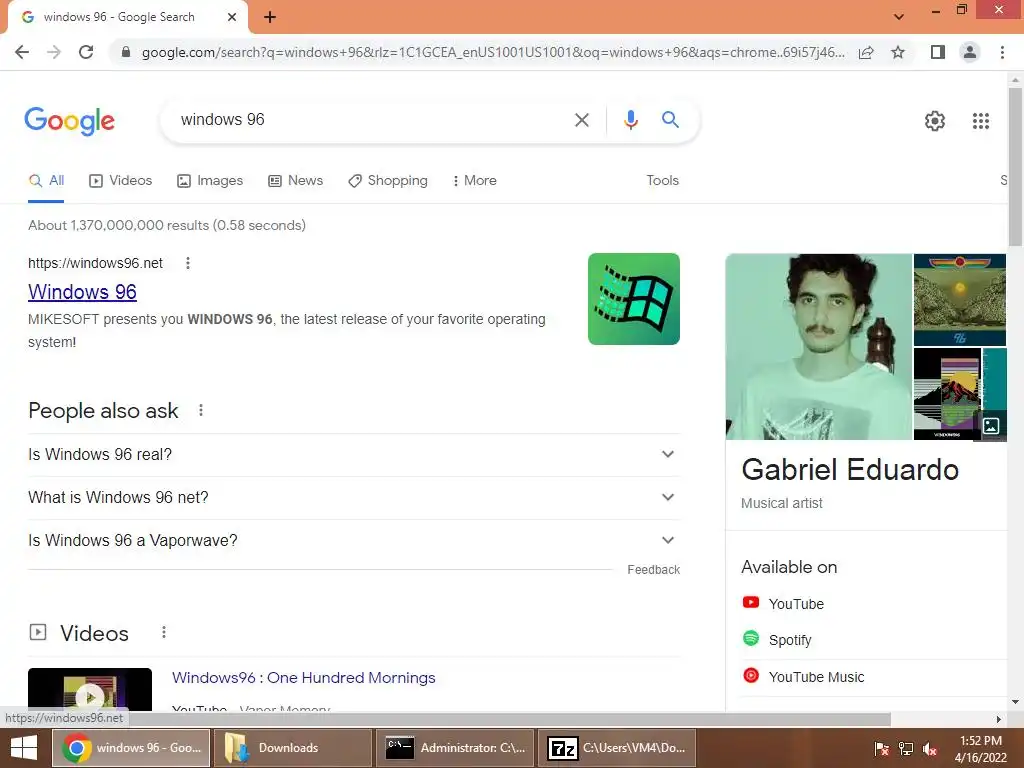This screenshot has width=1024, height=768.
Task: Bookmark this tab with the star icon
Action: coord(898,52)
